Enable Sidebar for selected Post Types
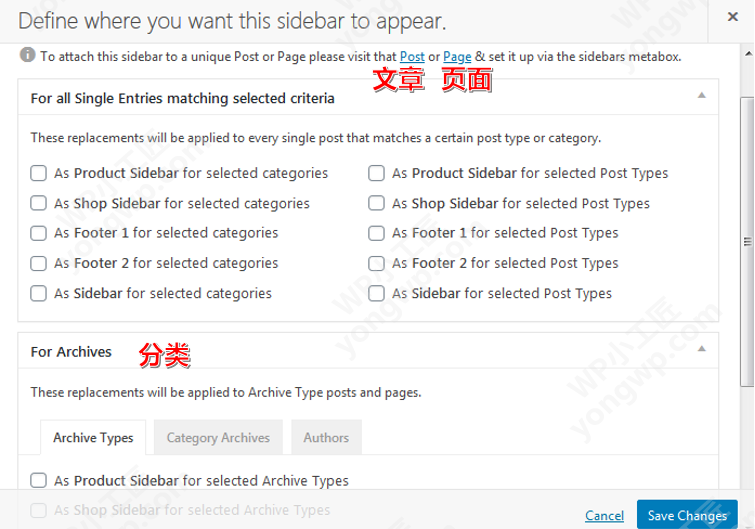This screenshot has width=755, height=529. pos(377,293)
